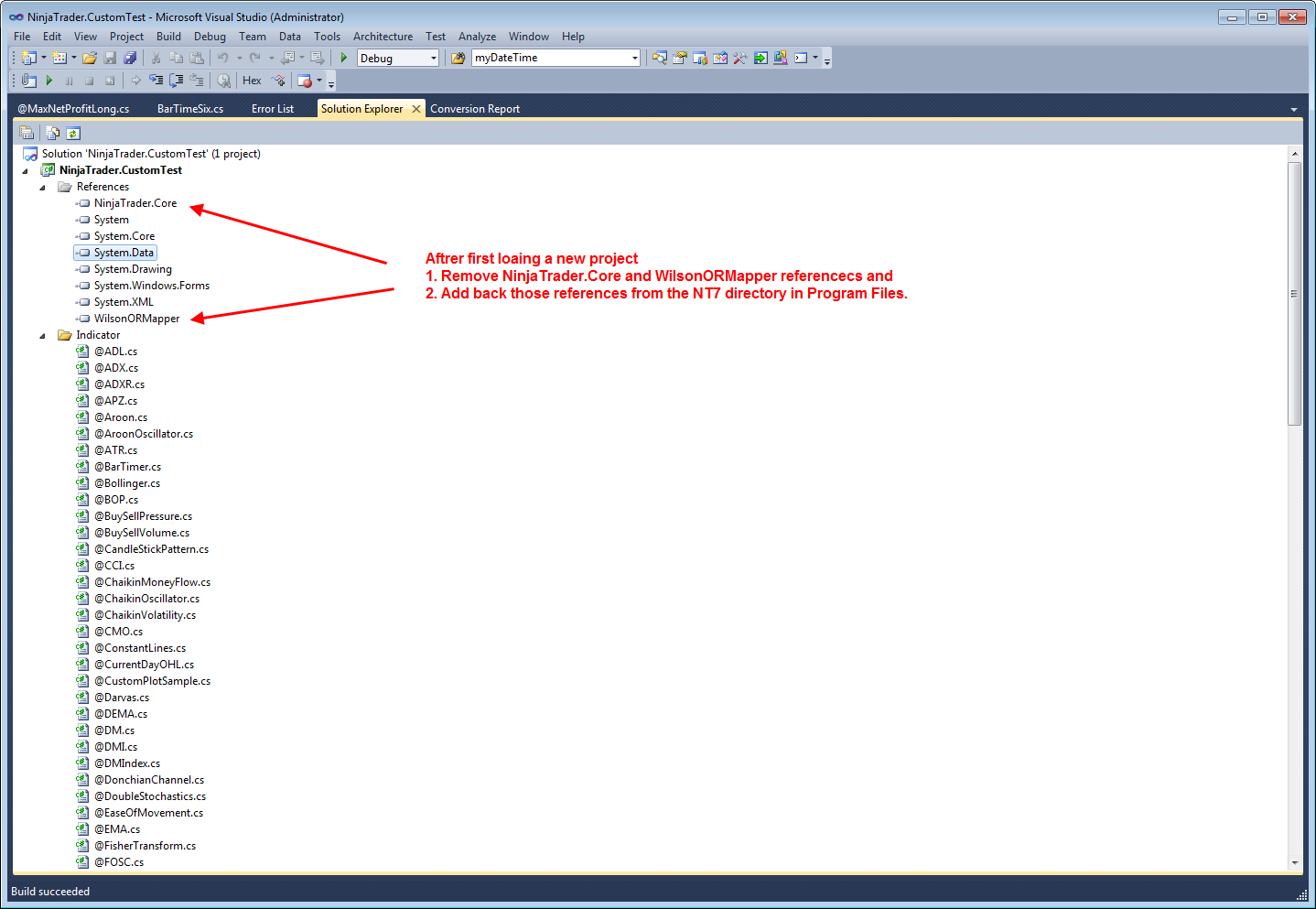The image size is (1316, 909).
Task: Collapse the NinjaTrader.CustomTest project node
Action: 25,170
